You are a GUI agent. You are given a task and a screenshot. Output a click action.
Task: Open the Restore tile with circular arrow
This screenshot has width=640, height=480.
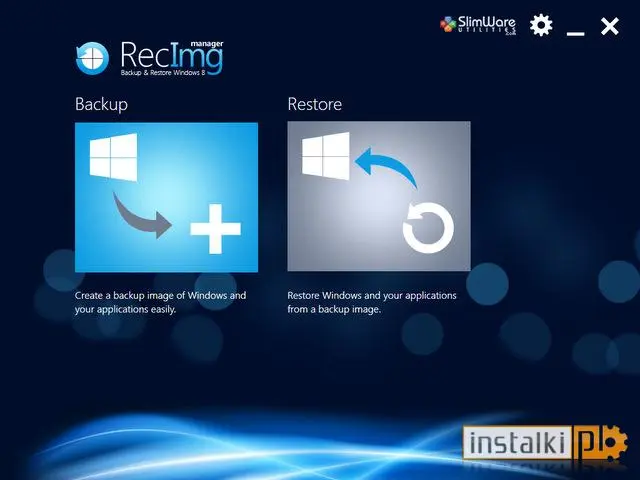point(379,196)
